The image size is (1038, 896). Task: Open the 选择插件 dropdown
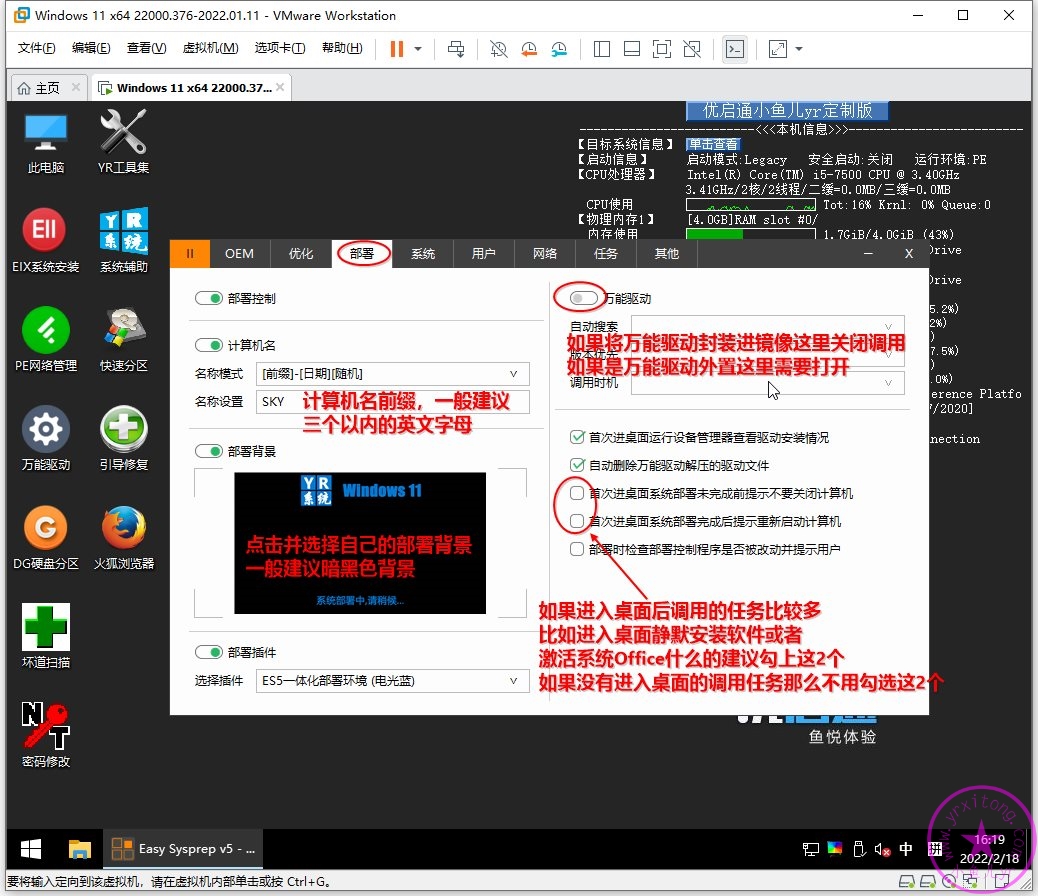(393, 680)
